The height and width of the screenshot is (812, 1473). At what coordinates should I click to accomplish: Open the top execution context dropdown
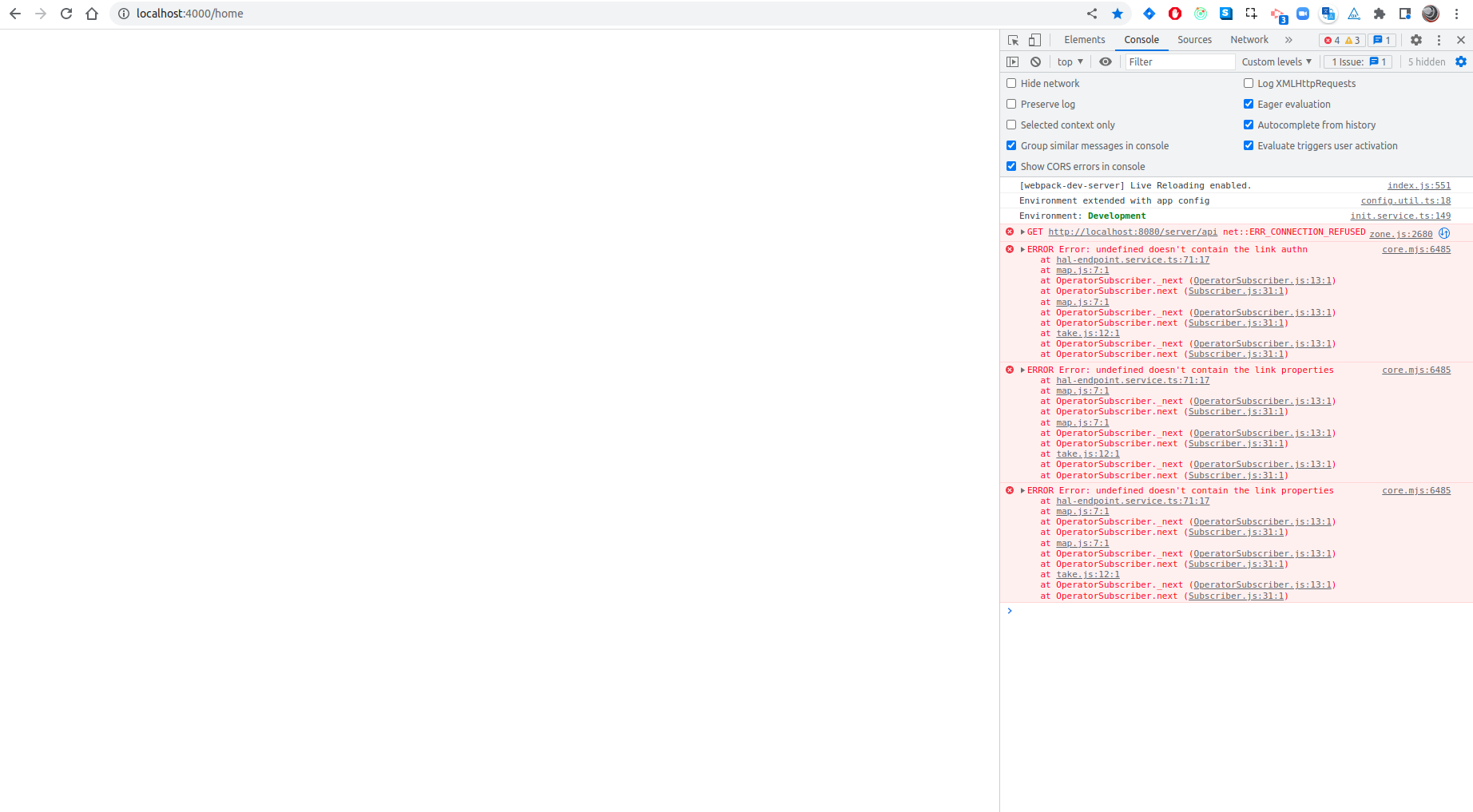pos(1069,61)
